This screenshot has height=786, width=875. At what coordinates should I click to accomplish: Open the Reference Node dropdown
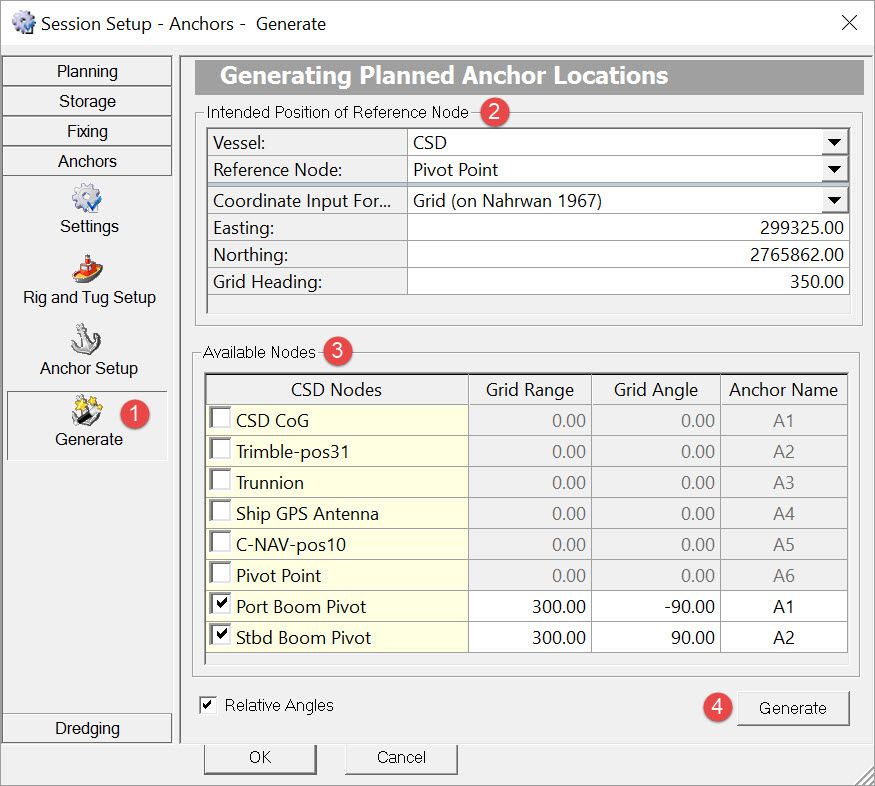tap(834, 170)
